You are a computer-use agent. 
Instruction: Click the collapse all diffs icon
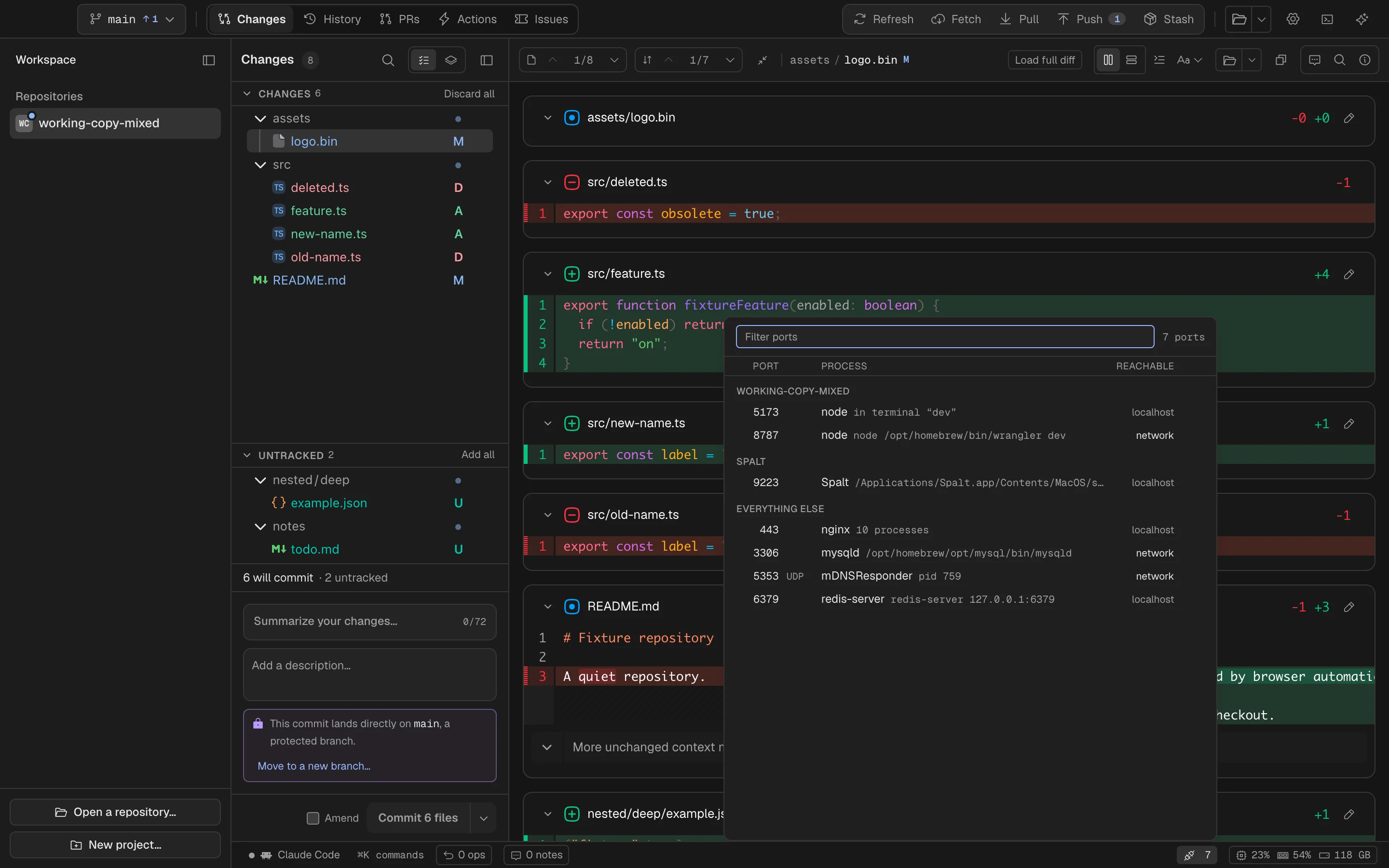click(762, 60)
